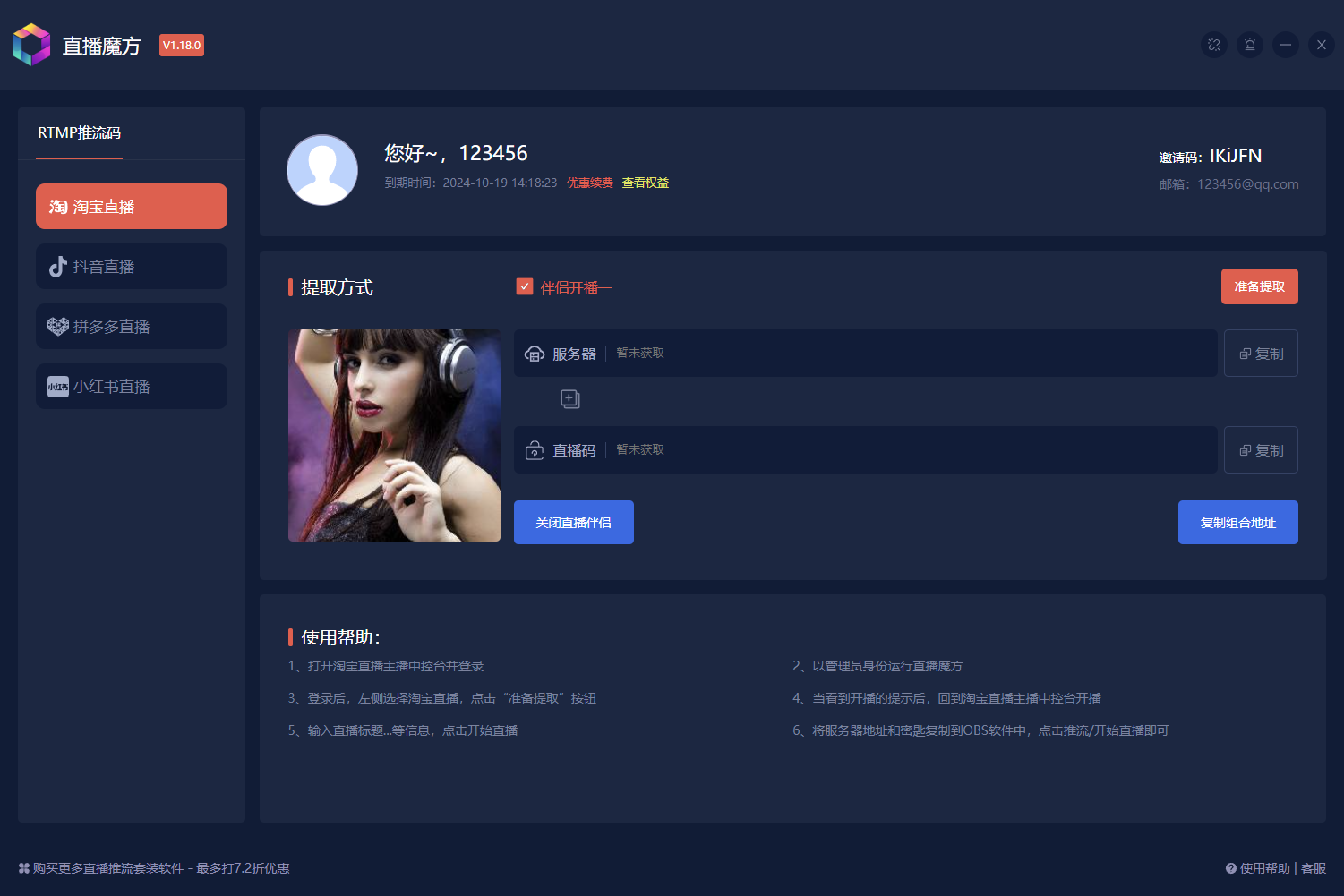Click the 服务器 cloud server icon
1344x896 pixels.
point(535,354)
